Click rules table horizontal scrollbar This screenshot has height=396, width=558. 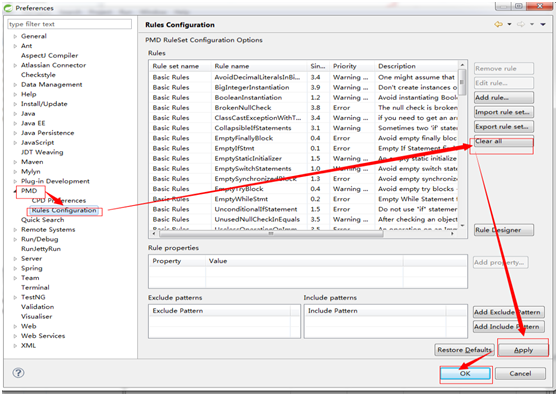tap(271, 234)
